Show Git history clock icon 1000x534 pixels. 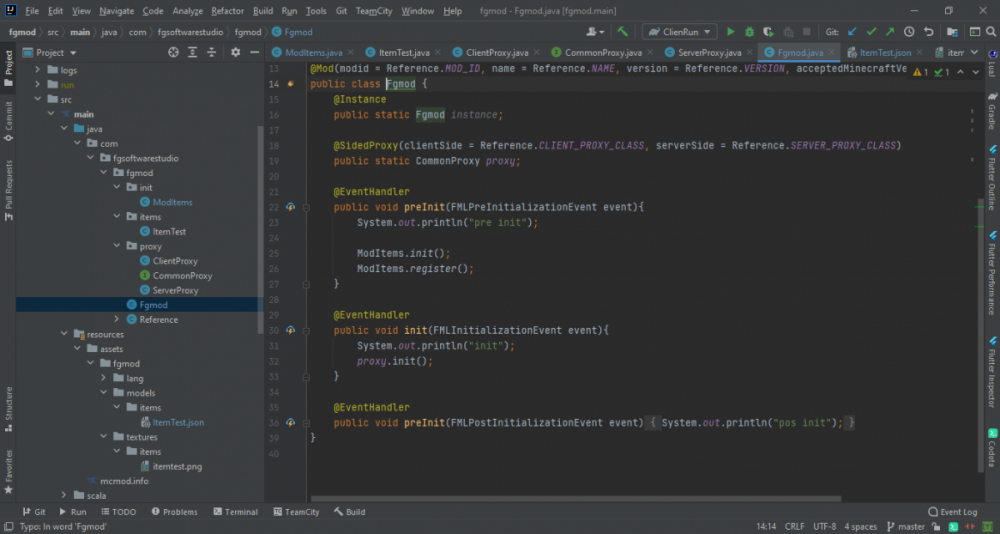[909, 32]
